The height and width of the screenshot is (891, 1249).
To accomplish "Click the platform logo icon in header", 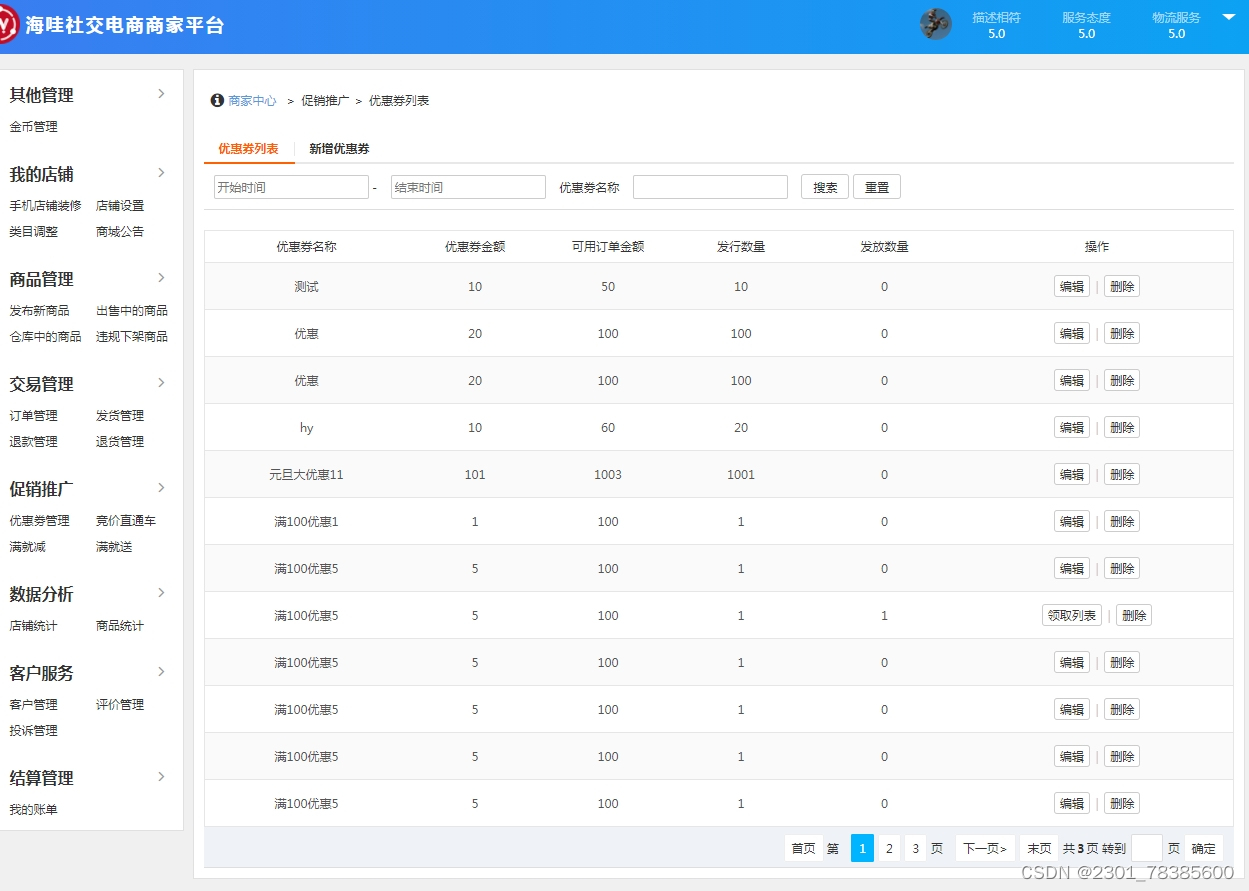I will click(x=6, y=24).
